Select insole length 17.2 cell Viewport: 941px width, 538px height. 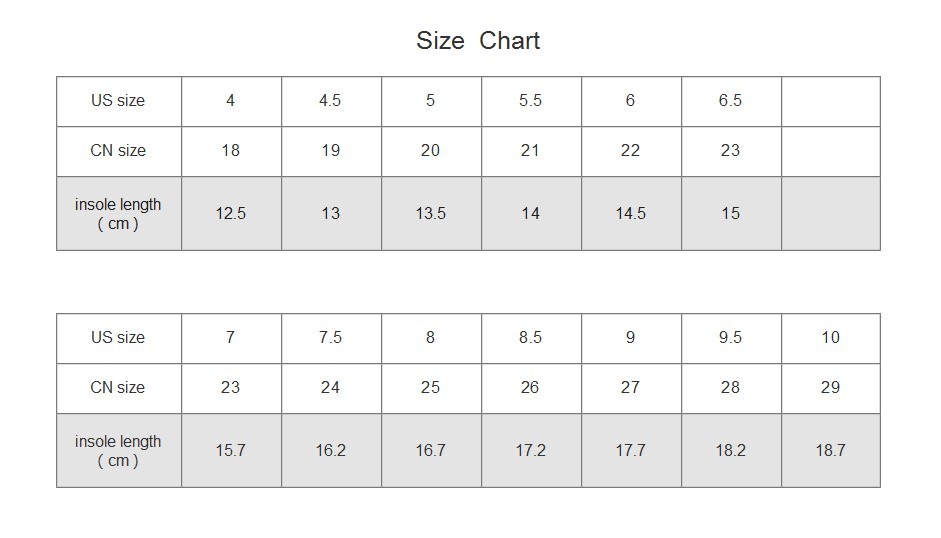pyautogui.click(x=531, y=451)
